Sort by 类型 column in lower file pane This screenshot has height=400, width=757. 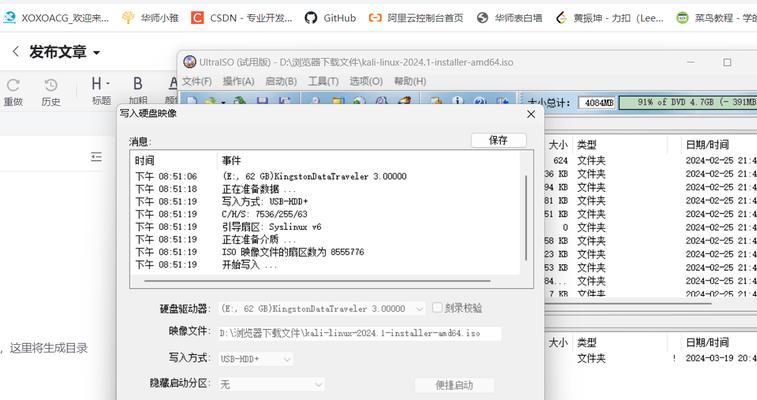point(587,343)
